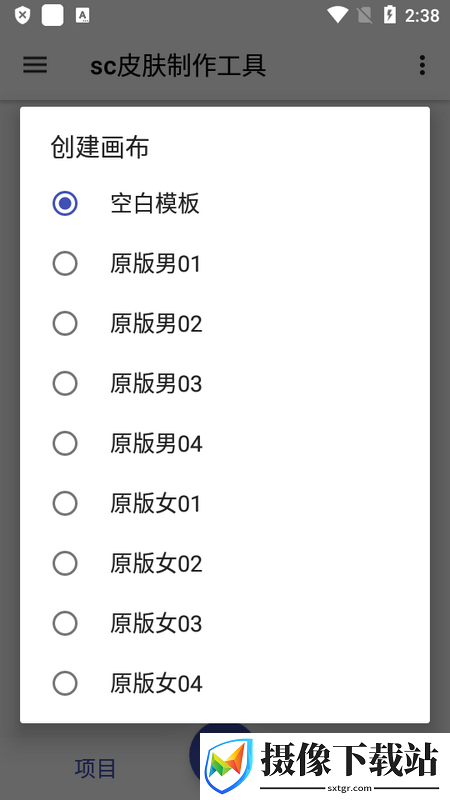Screen dimensions: 450x800
Task: Pick the 原版女02 template
Action: 224,563
